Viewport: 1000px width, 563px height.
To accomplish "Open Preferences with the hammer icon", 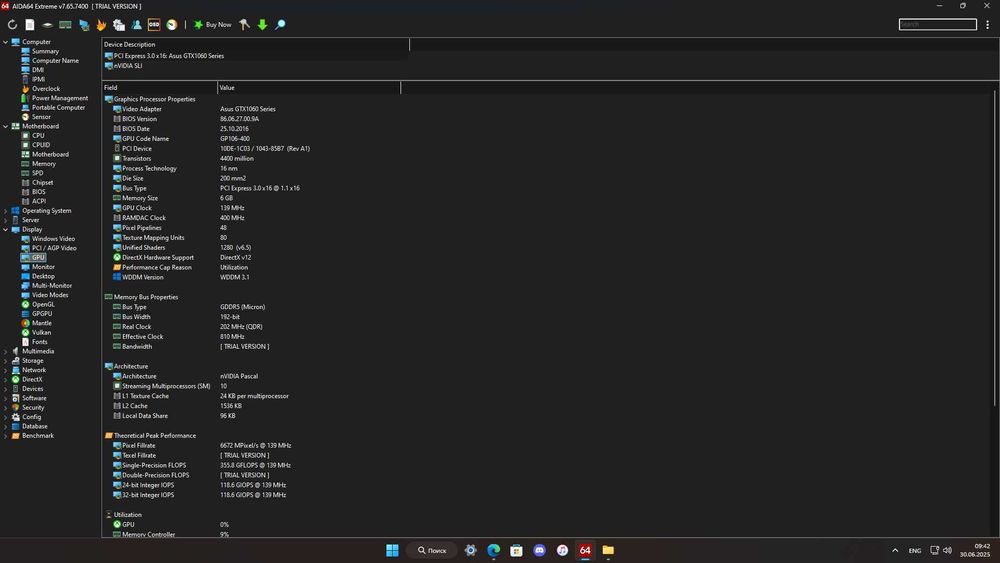I will 244,25.
